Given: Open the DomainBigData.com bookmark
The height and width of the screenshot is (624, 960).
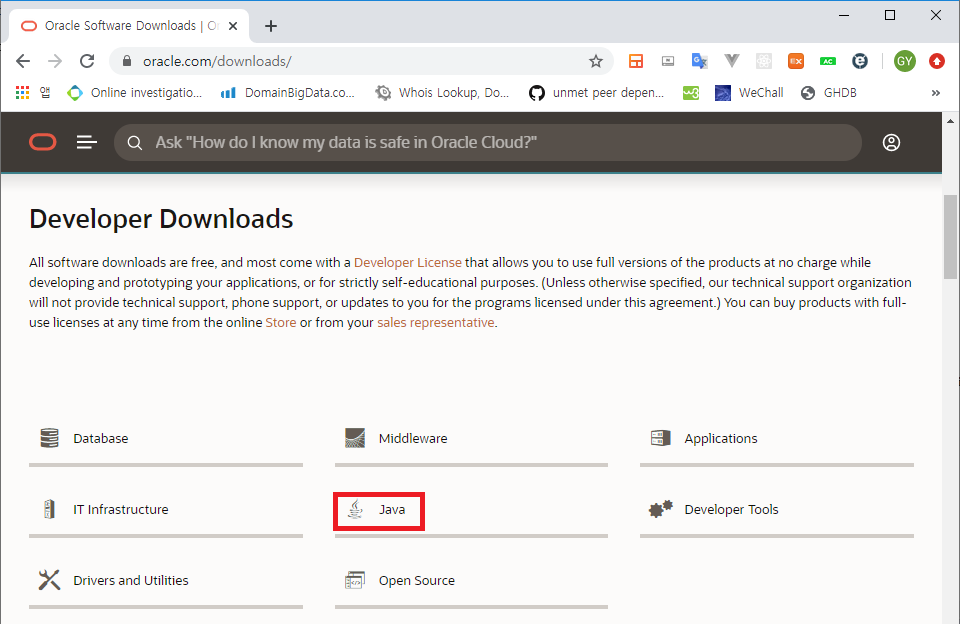Looking at the screenshot, I should (x=288, y=92).
